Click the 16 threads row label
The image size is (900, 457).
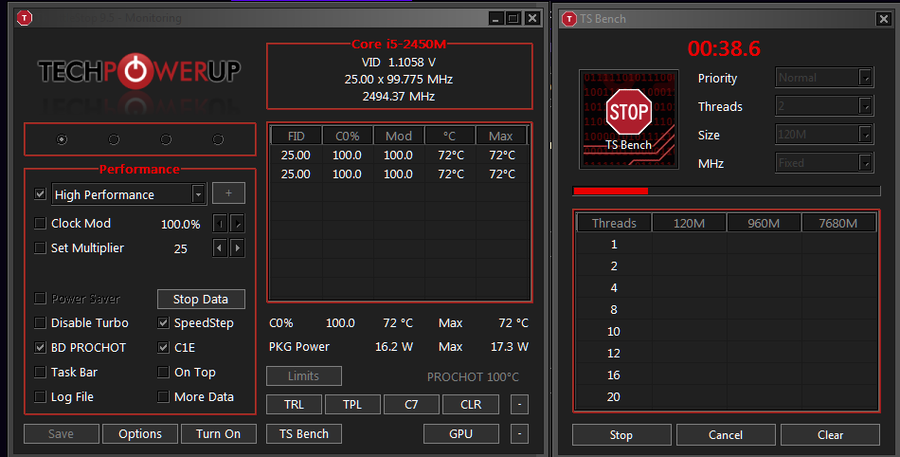614,375
